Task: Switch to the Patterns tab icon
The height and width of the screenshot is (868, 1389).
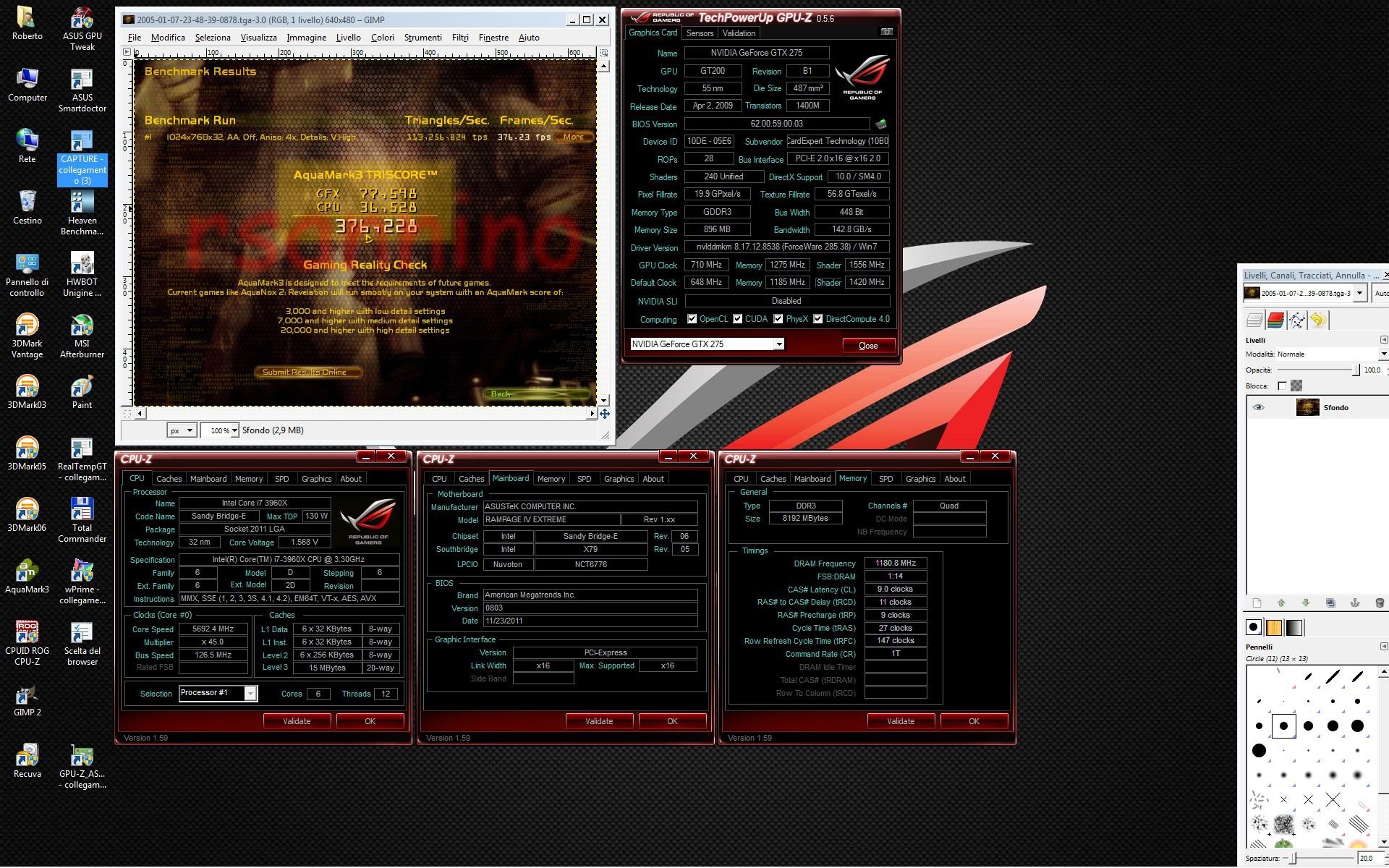Action: click(1274, 627)
